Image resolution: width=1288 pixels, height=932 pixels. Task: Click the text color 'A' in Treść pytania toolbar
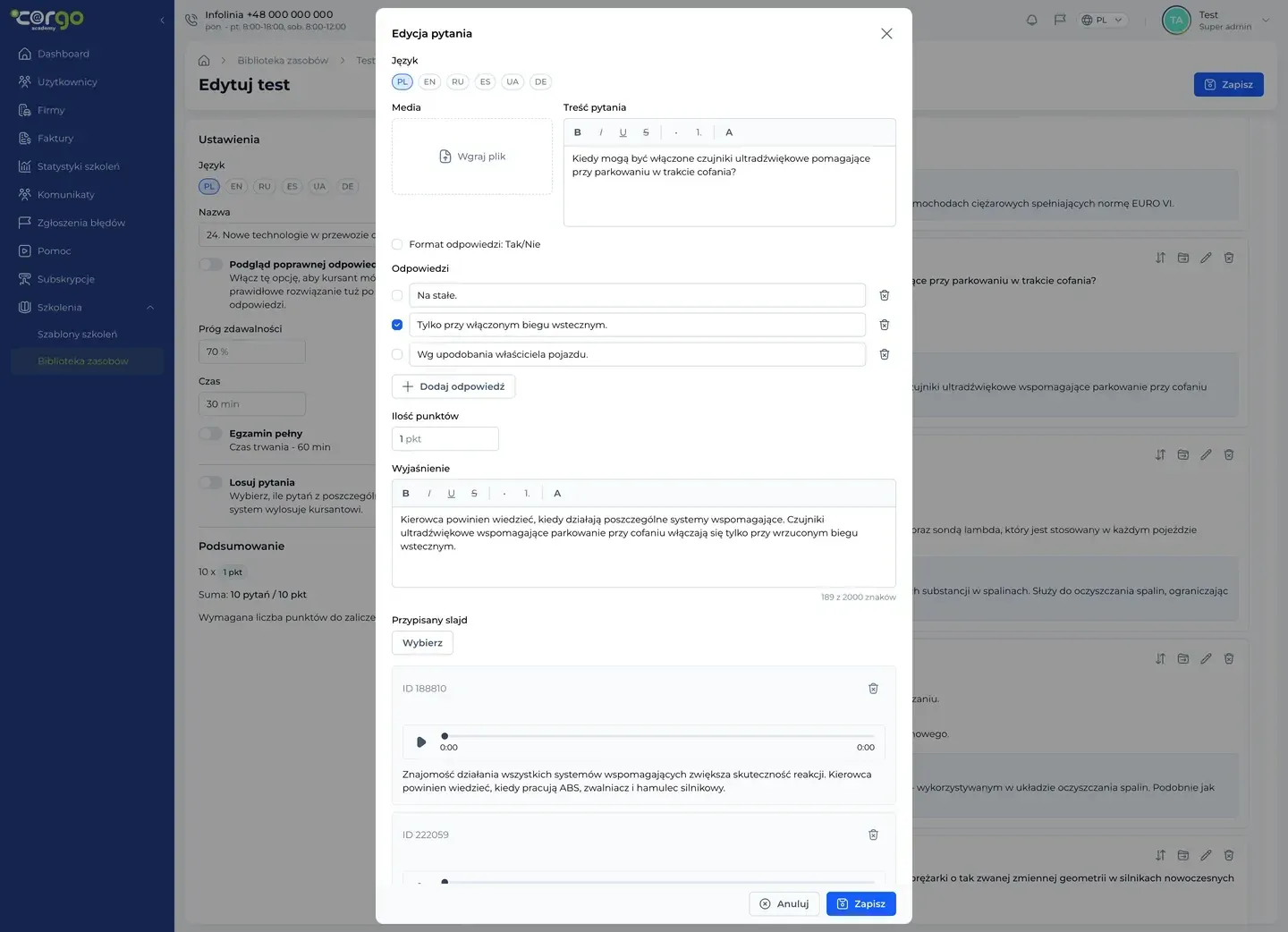[729, 132]
